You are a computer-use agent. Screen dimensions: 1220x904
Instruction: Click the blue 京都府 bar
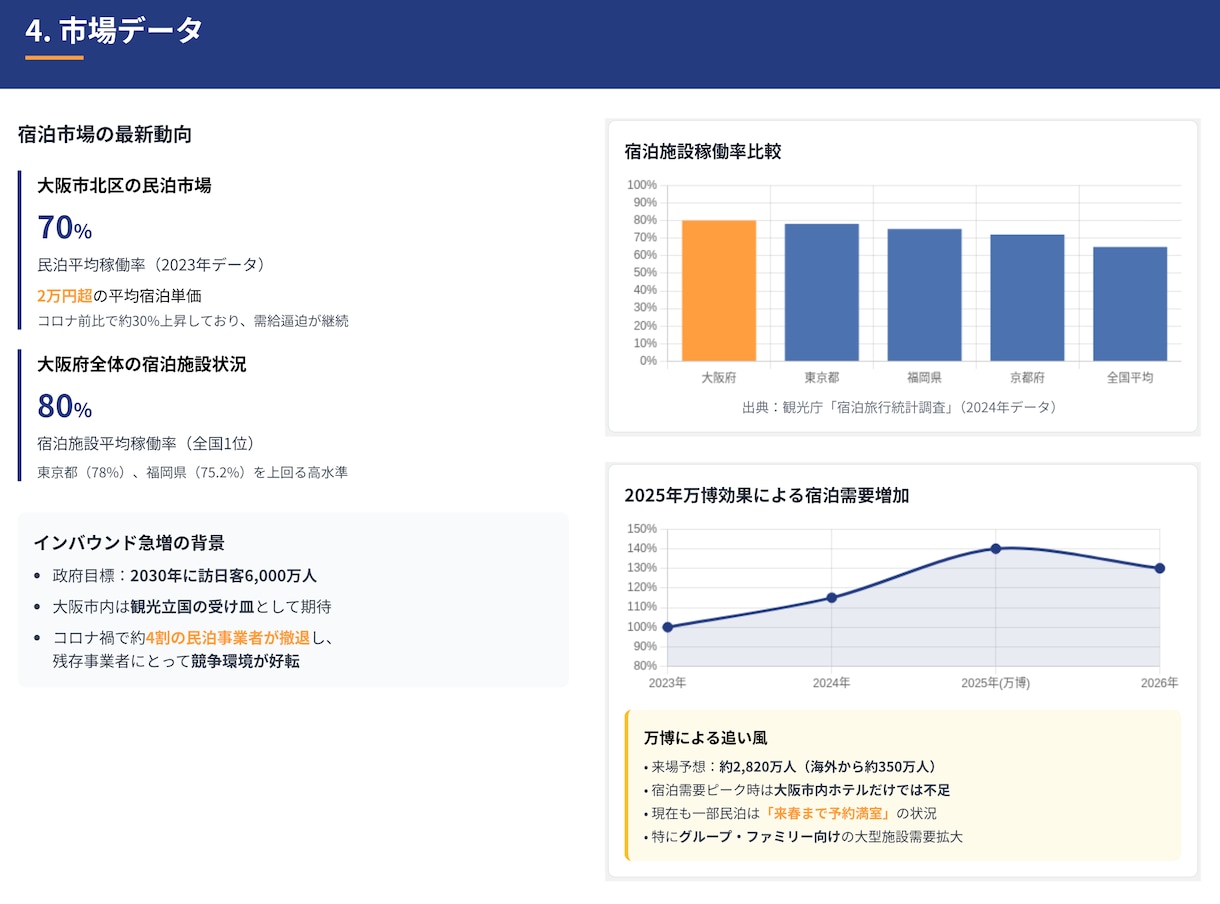[1027, 298]
